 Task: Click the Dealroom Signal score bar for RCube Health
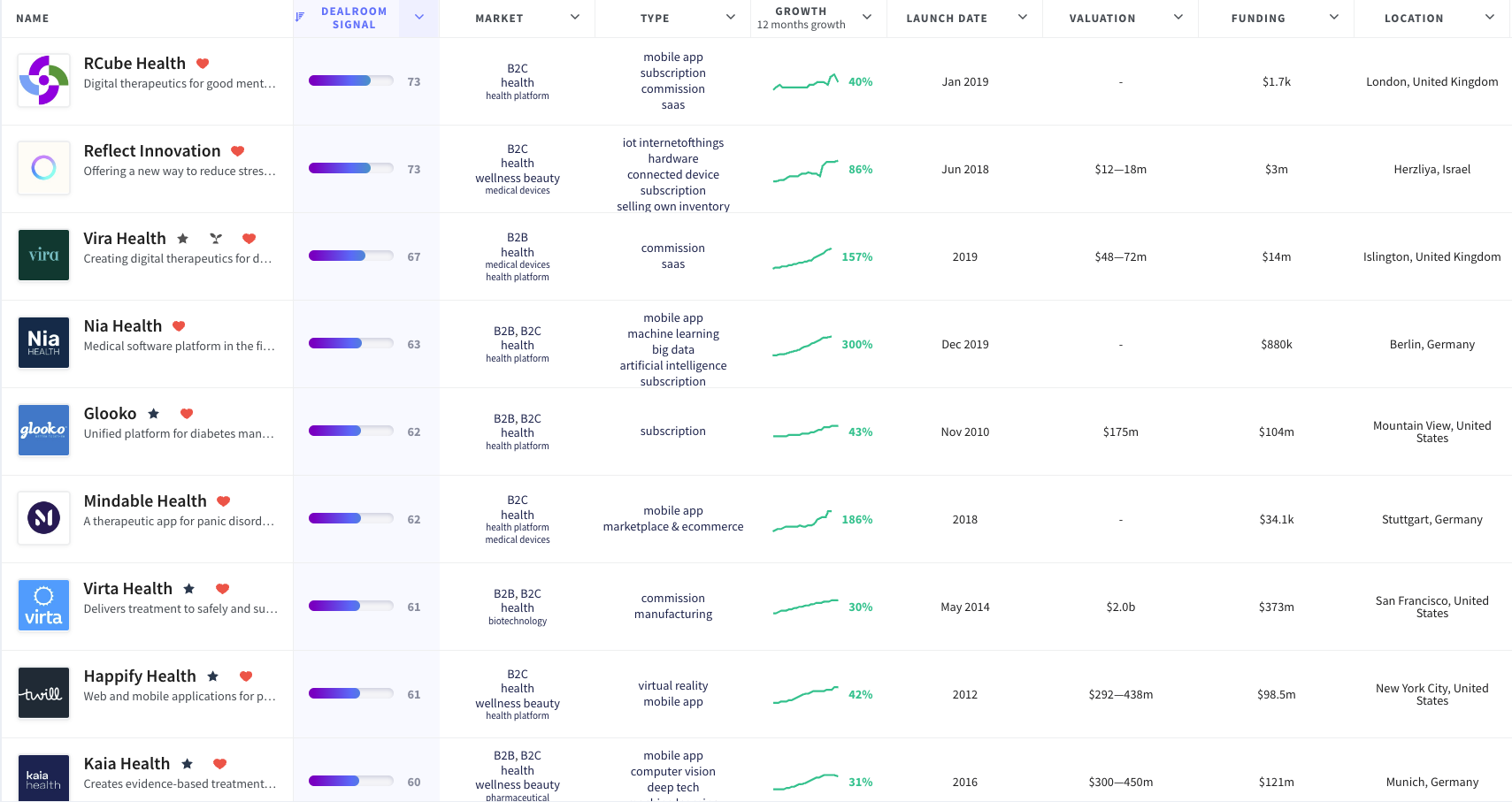point(350,80)
